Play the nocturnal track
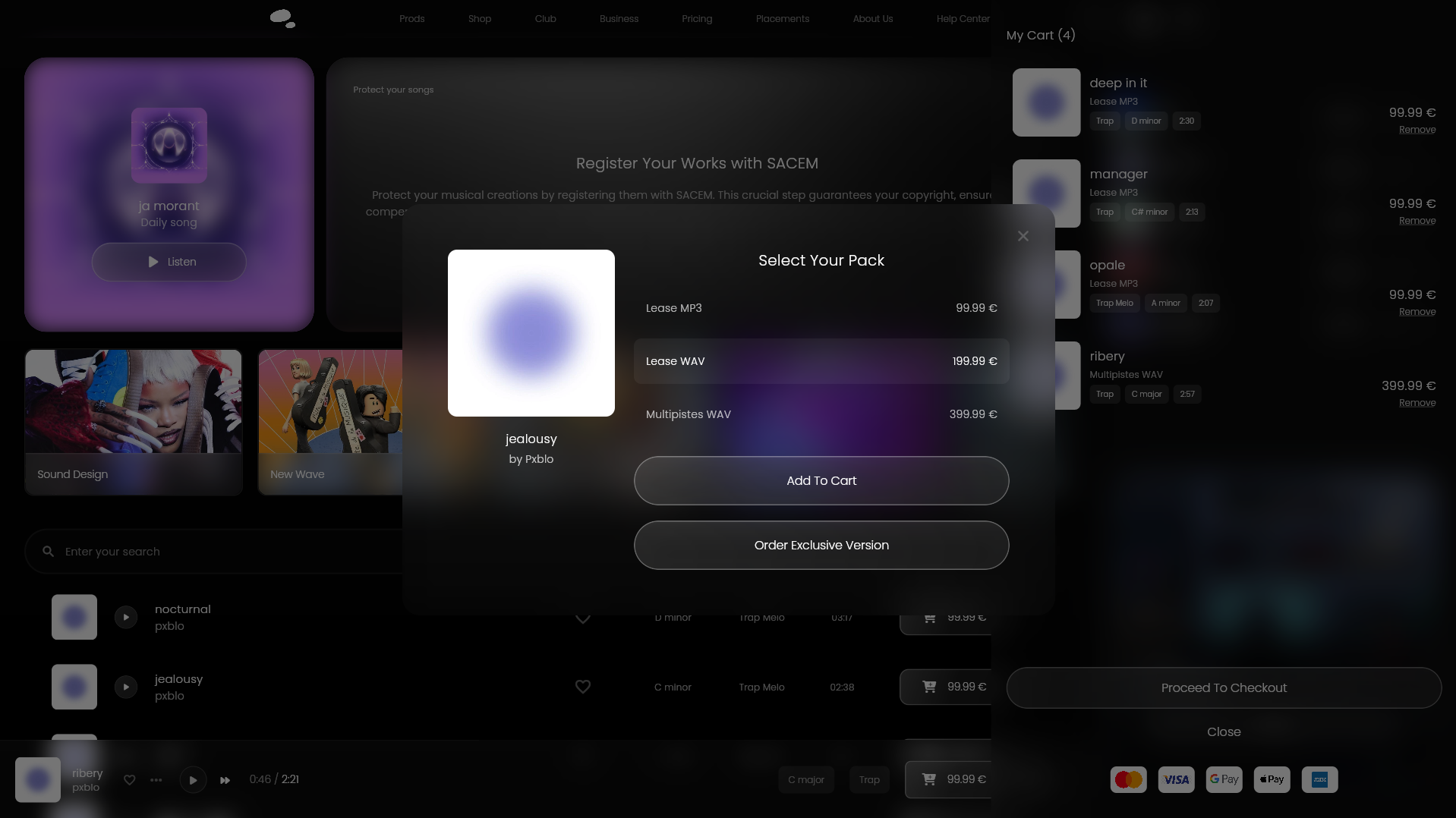 tap(126, 617)
